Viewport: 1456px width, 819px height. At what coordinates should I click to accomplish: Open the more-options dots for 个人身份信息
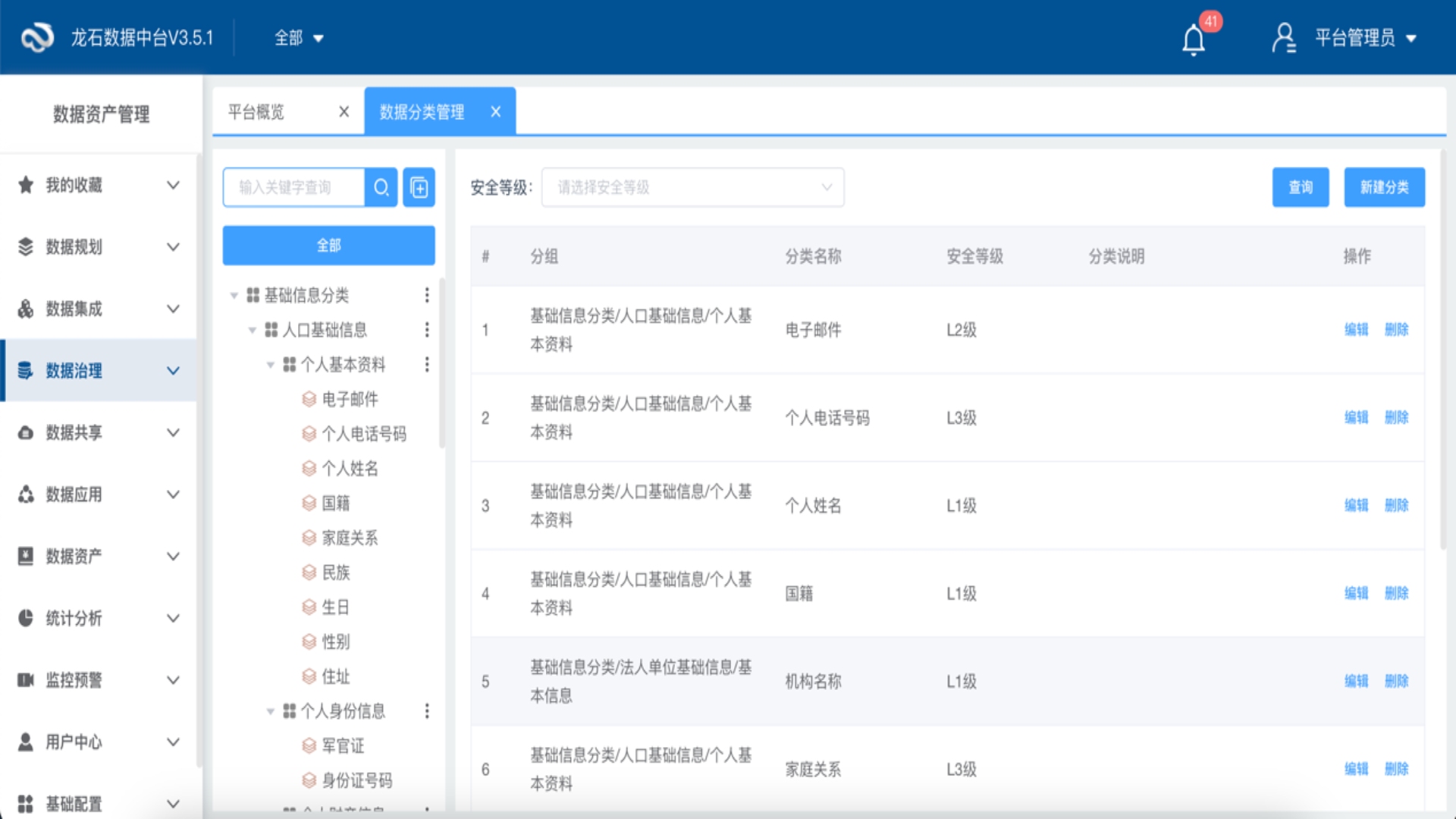click(427, 711)
